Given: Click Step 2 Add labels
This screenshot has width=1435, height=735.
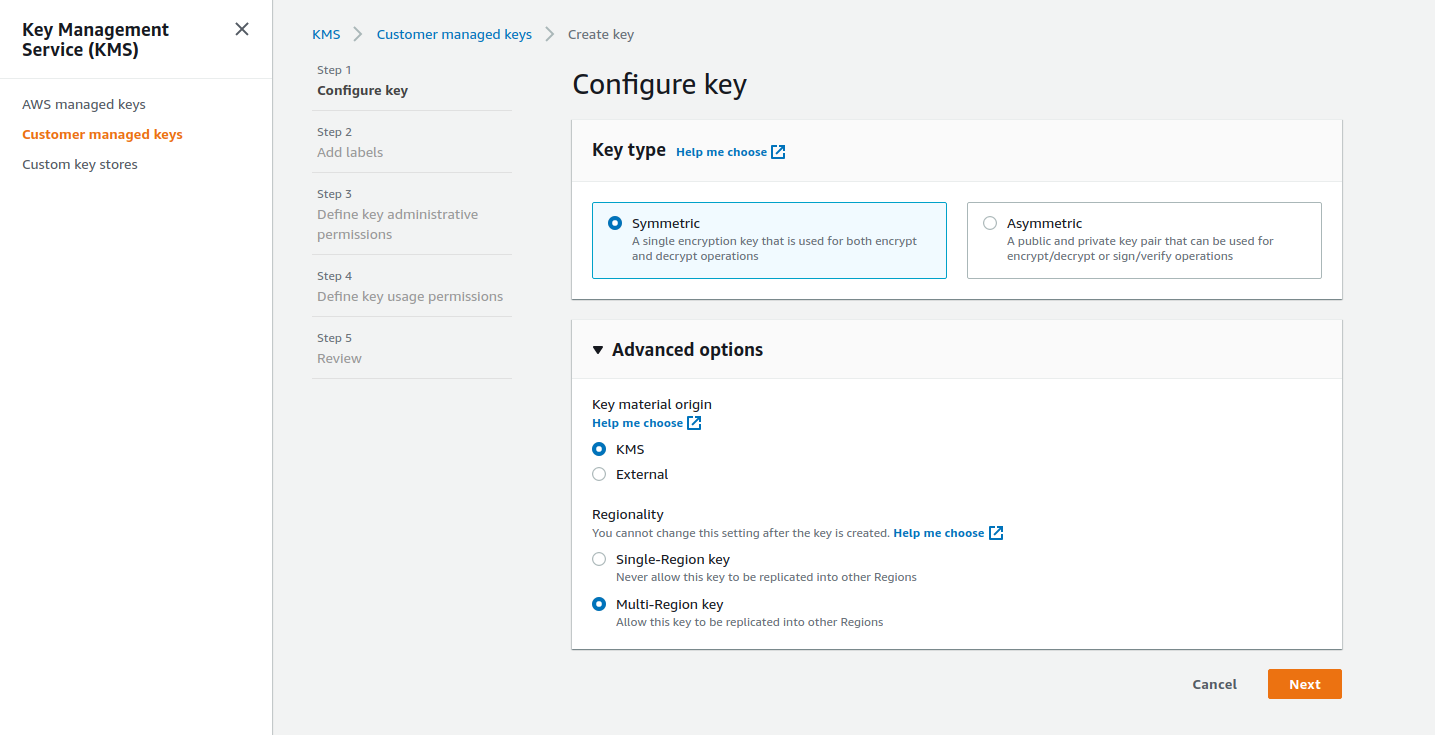Looking at the screenshot, I should click(349, 152).
